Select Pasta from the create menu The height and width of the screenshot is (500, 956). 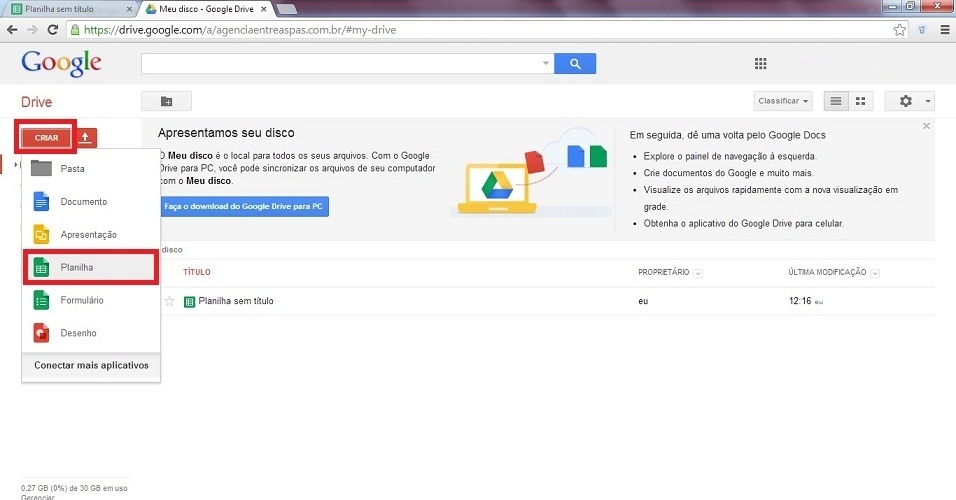click(x=91, y=168)
